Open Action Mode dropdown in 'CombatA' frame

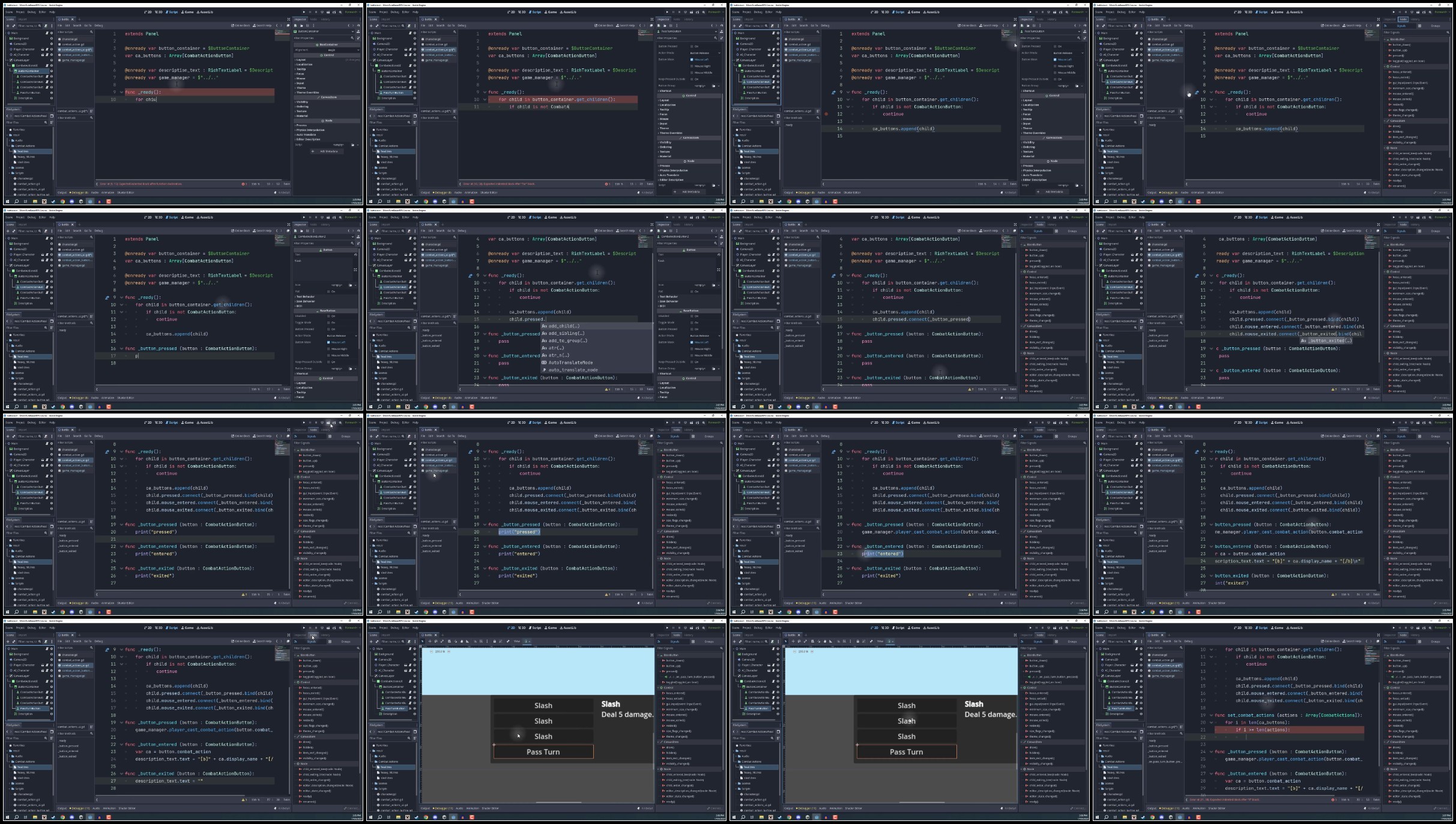coord(705,53)
